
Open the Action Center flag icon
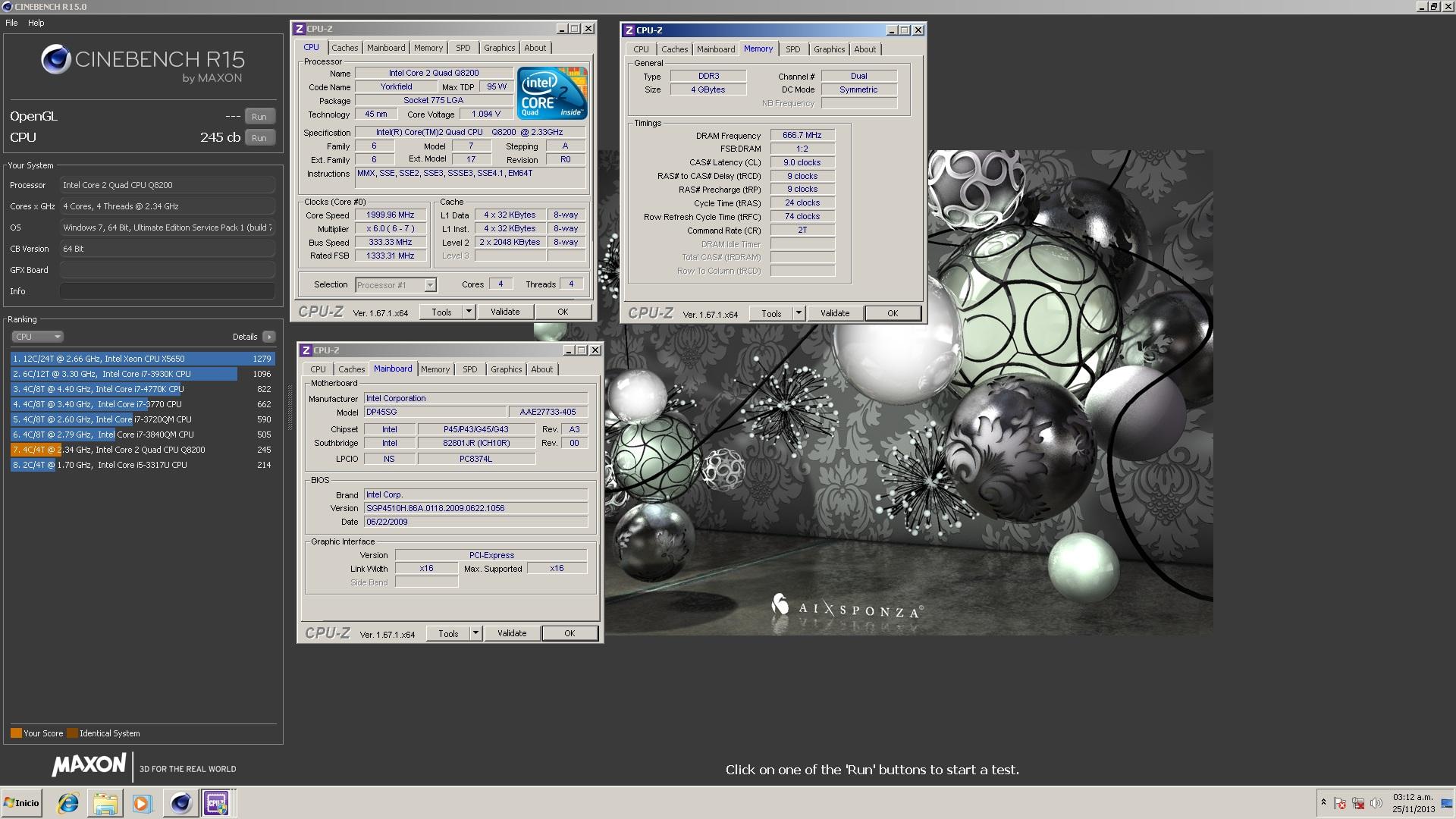pos(1340,803)
